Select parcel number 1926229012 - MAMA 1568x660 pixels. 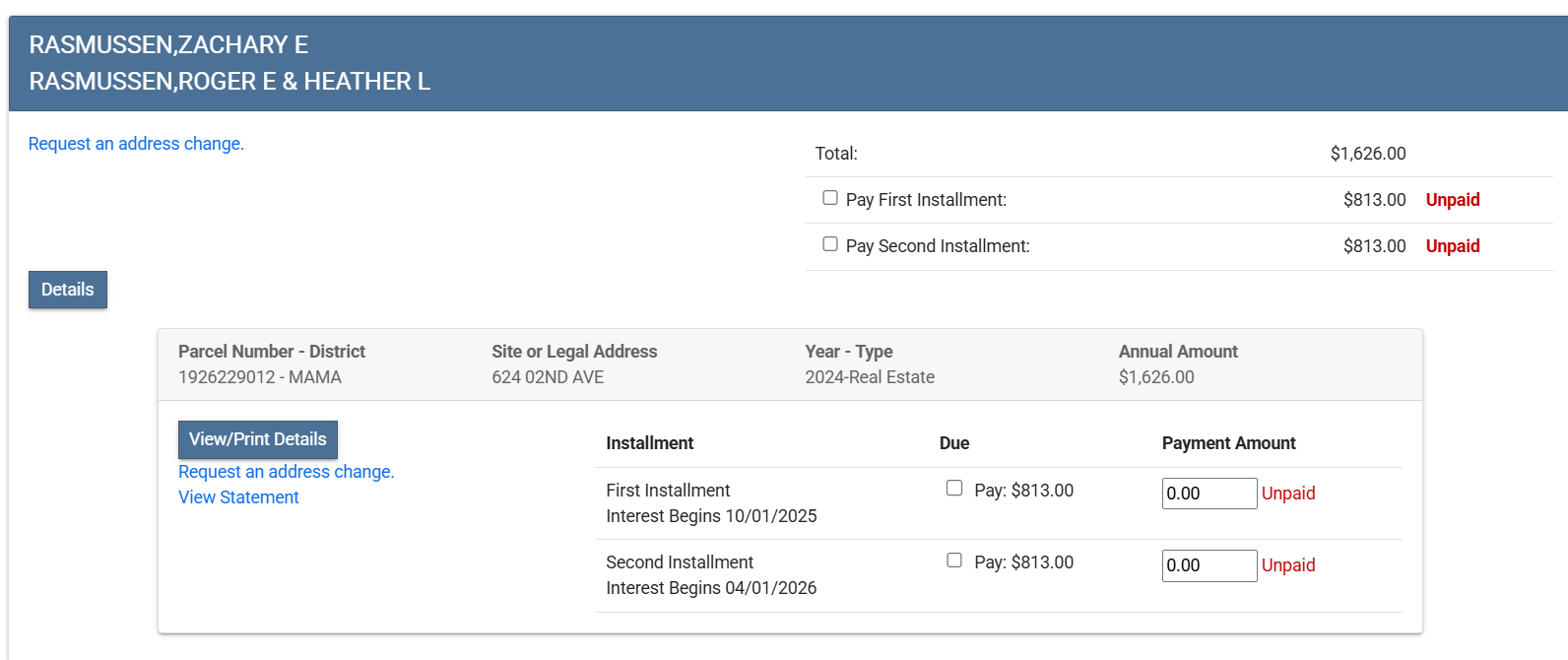(260, 377)
